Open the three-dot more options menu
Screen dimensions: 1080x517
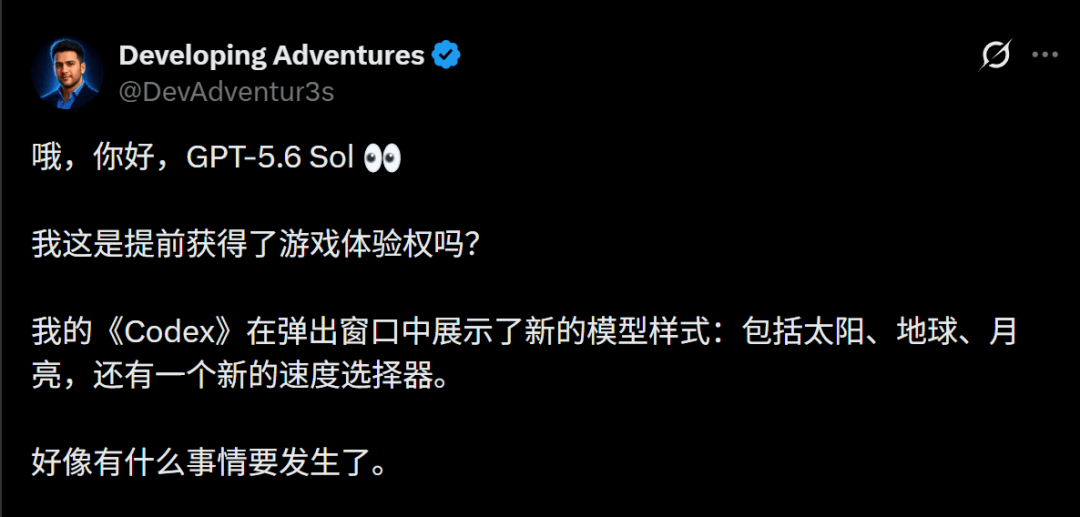[1045, 55]
